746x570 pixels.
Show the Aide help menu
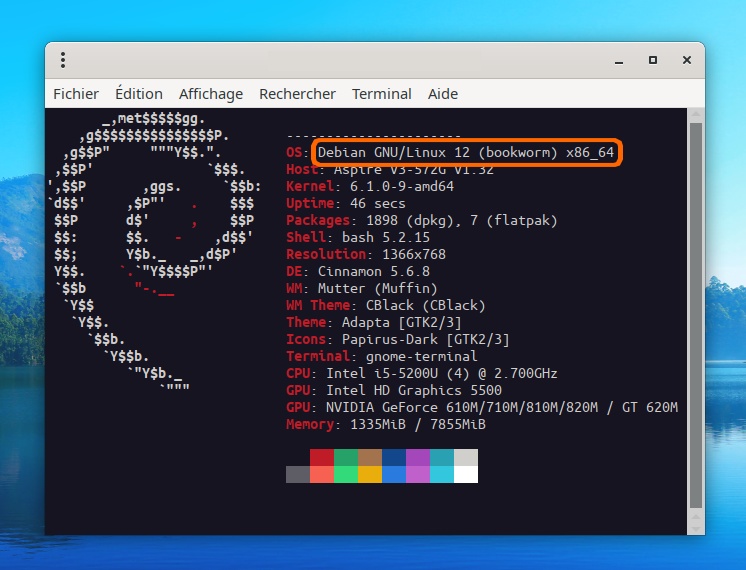443,94
